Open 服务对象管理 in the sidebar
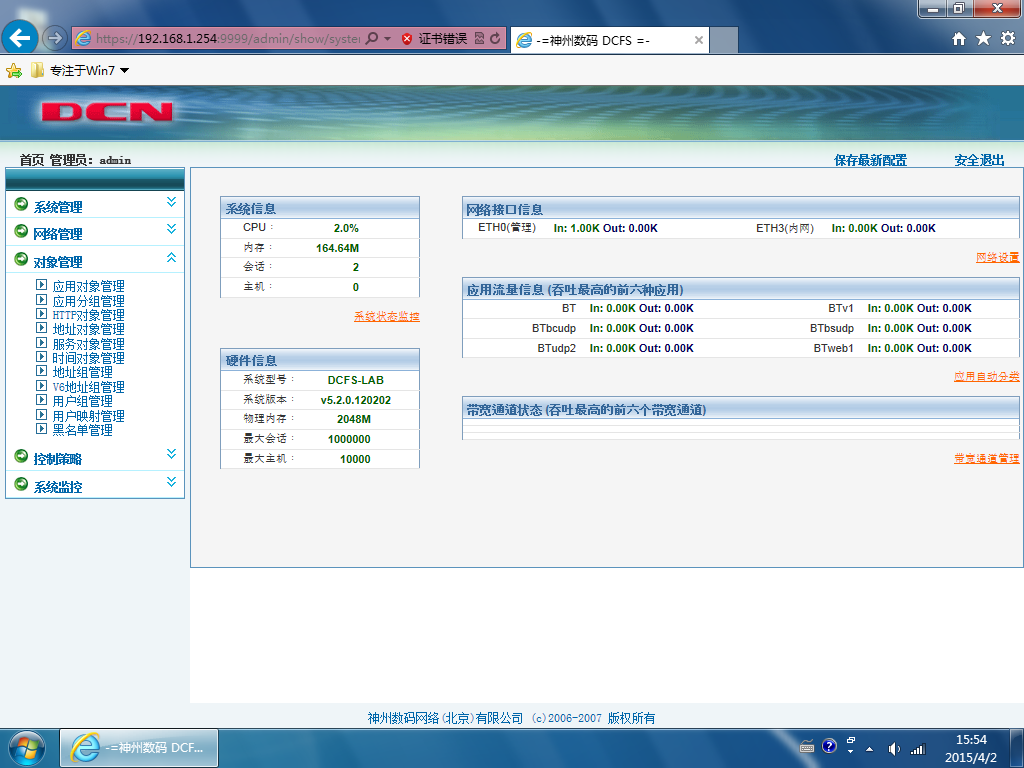Screen dimensions: 1024x768 [x=88, y=344]
